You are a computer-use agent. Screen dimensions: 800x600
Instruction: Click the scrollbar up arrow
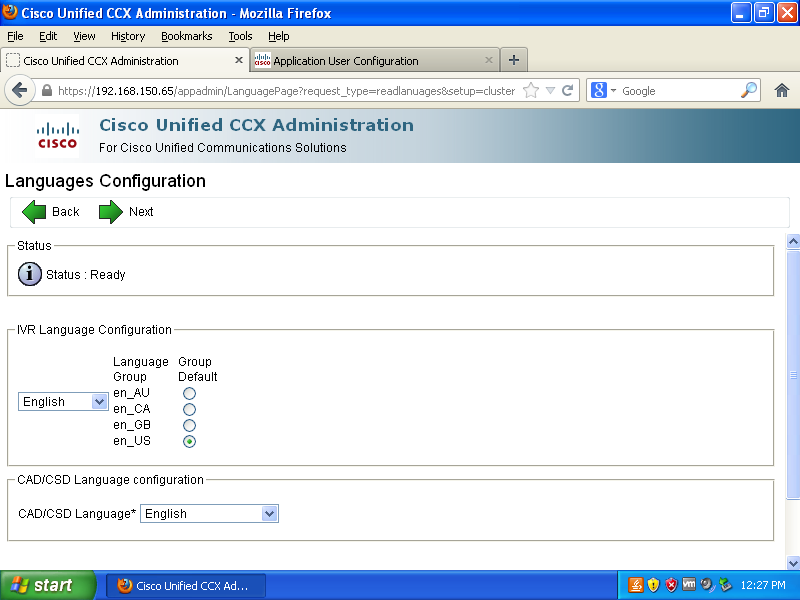click(x=793, y=241)
